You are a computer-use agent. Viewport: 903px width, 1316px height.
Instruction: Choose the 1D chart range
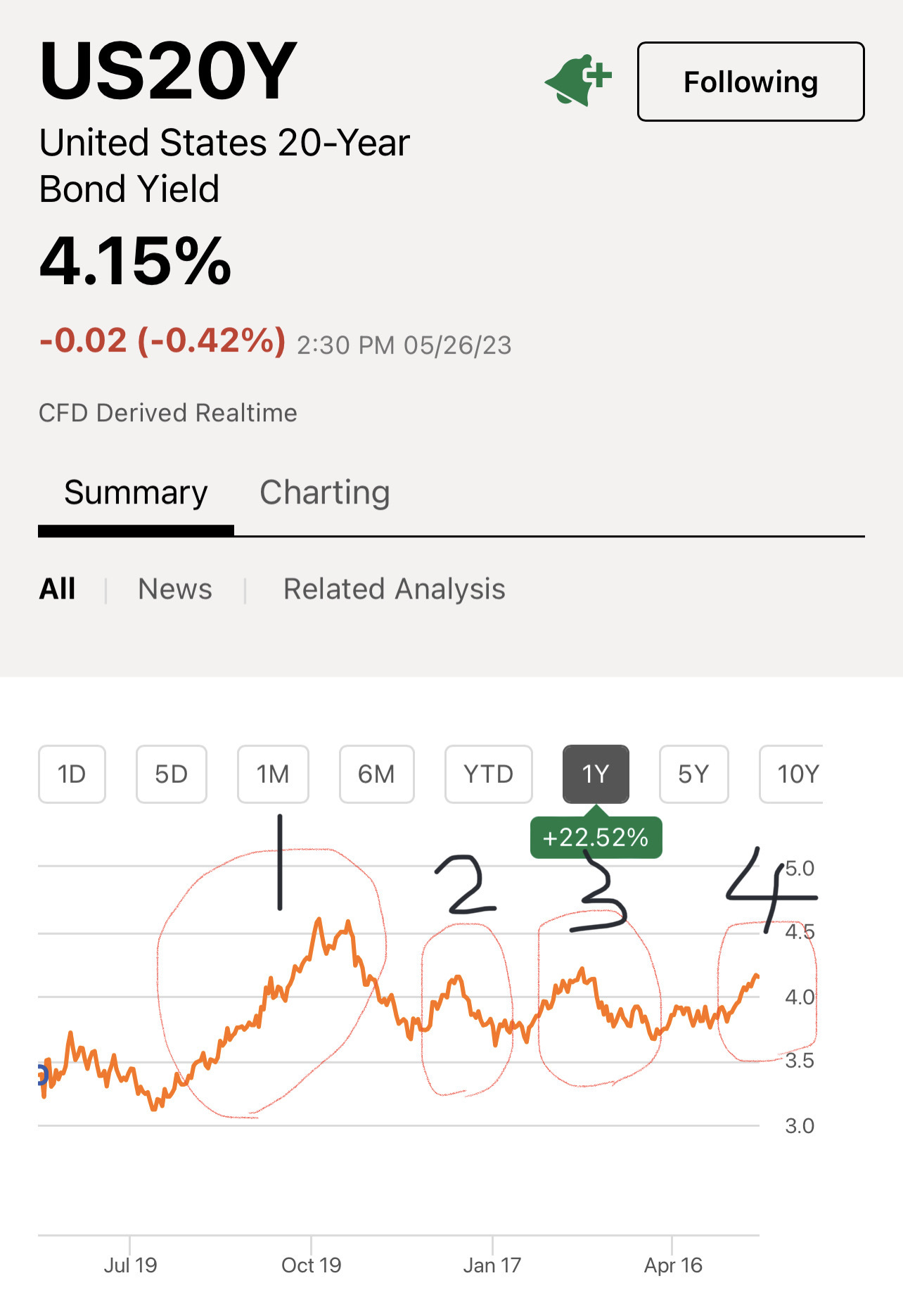(72, 774)
